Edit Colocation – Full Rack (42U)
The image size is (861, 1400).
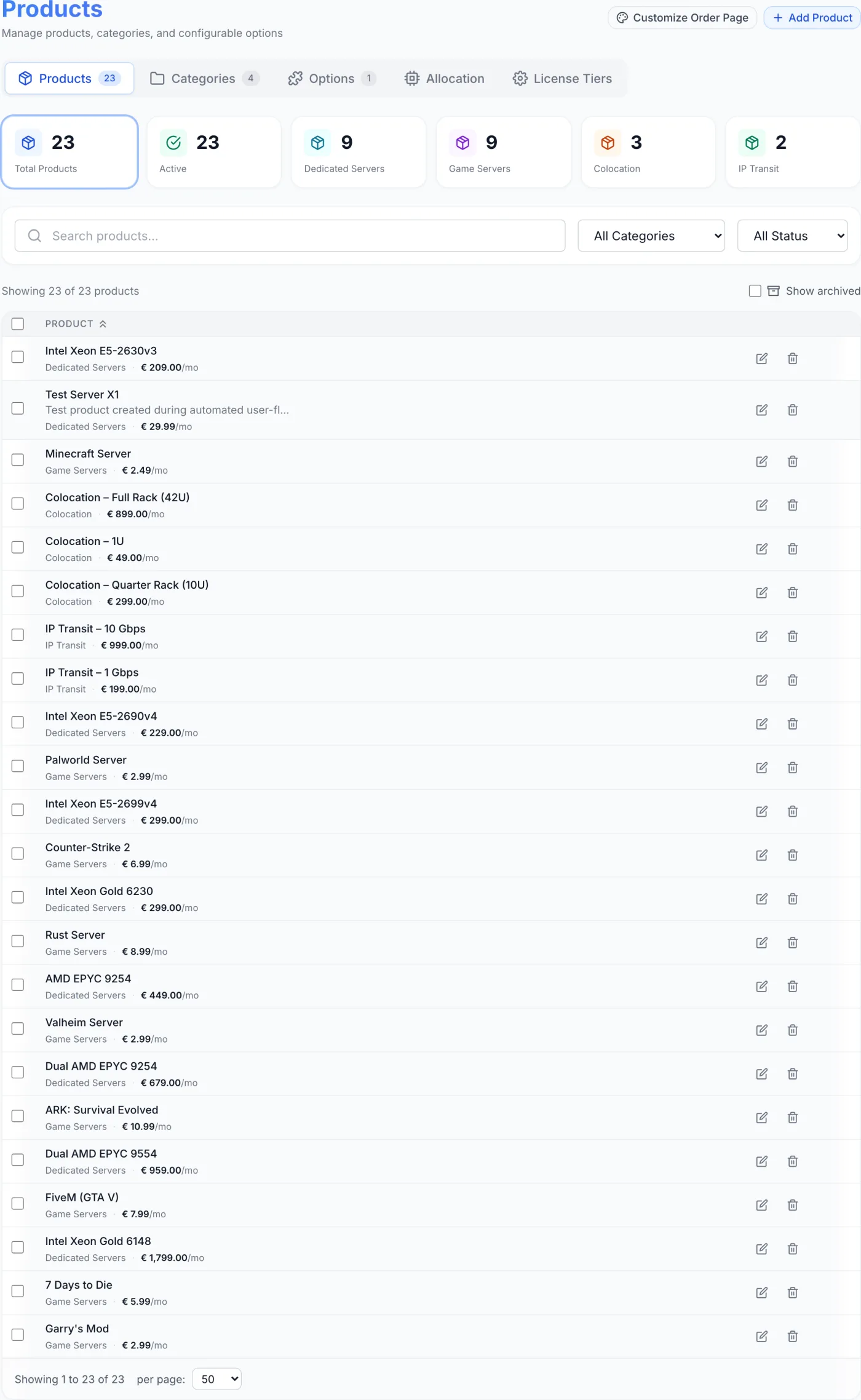click(761, 505)
